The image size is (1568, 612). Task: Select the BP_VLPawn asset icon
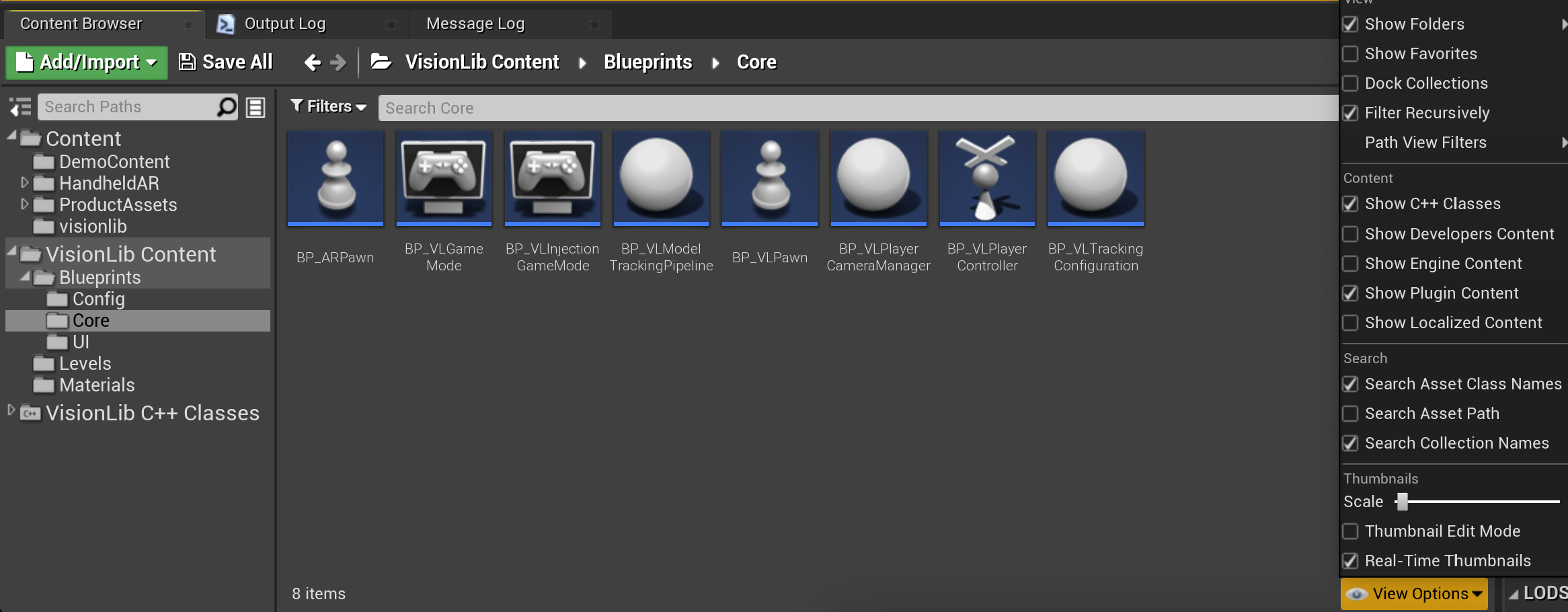point(770,178)
